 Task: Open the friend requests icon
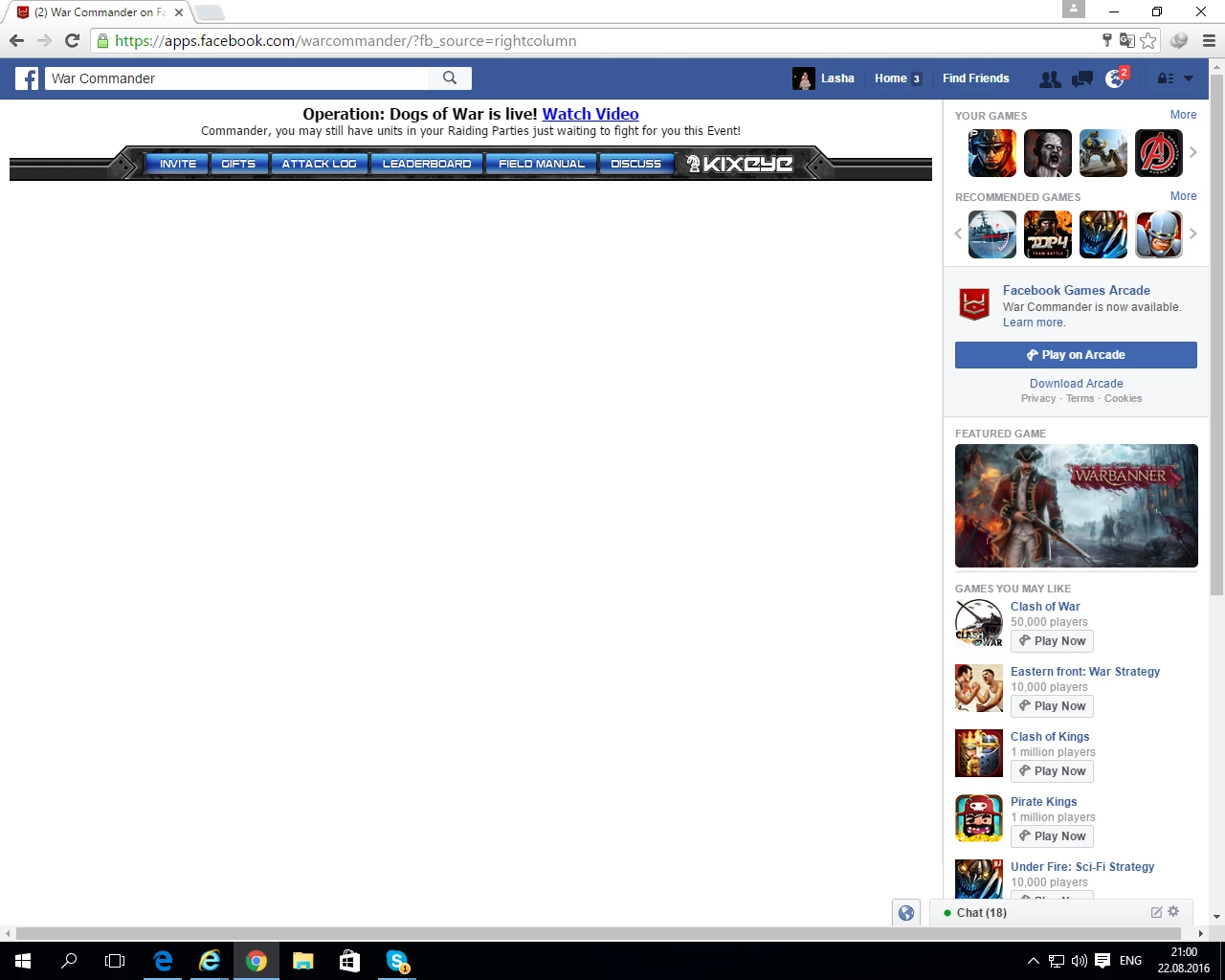point(1050,79)
